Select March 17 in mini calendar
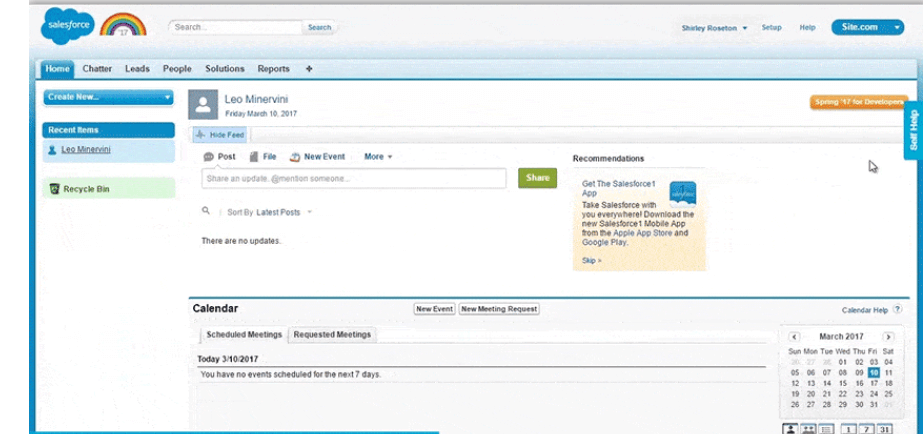 click(874, 383)
